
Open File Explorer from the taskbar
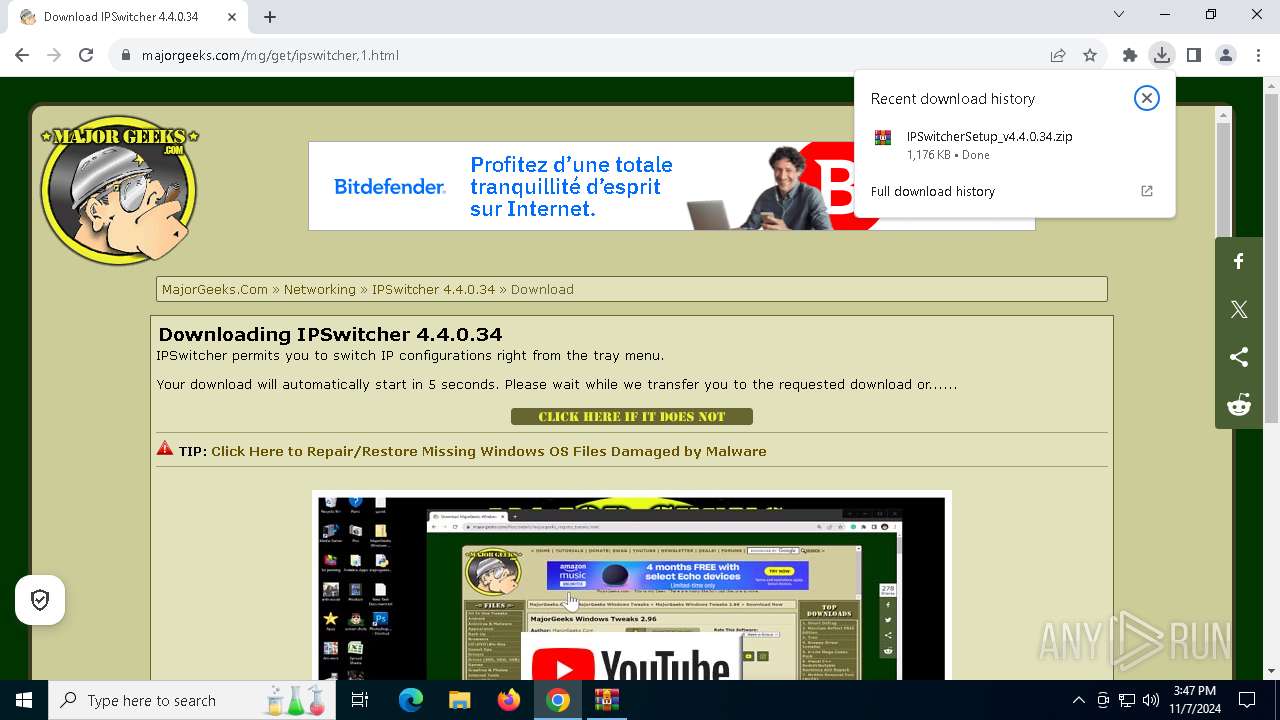click(x=460, y=700)
